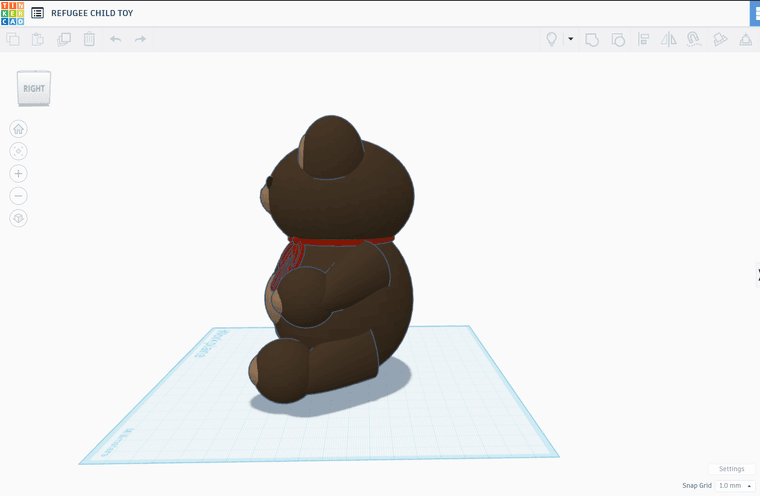The height and width of the screenshot is (496, 760).
Task: Click the RIGHT face of the view cube
Action: click(x=34, y=88)
